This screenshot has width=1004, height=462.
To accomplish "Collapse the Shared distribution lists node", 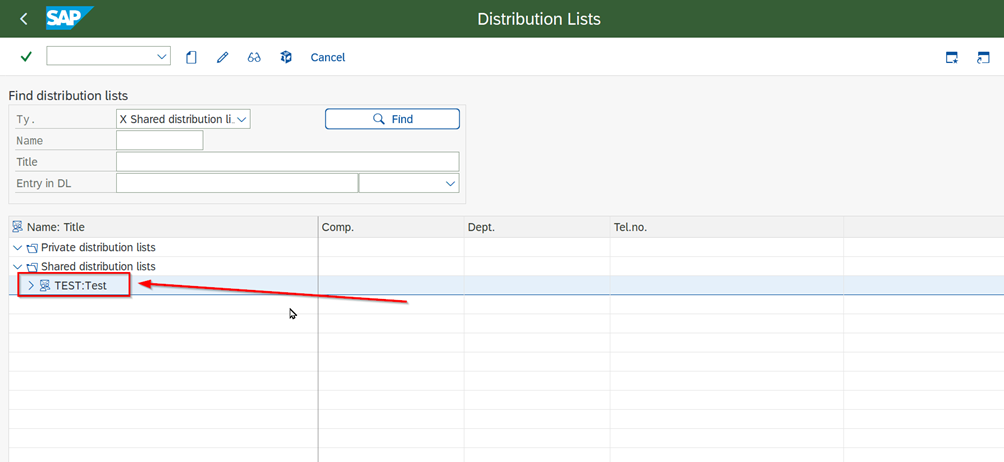I will click(17, 266).
